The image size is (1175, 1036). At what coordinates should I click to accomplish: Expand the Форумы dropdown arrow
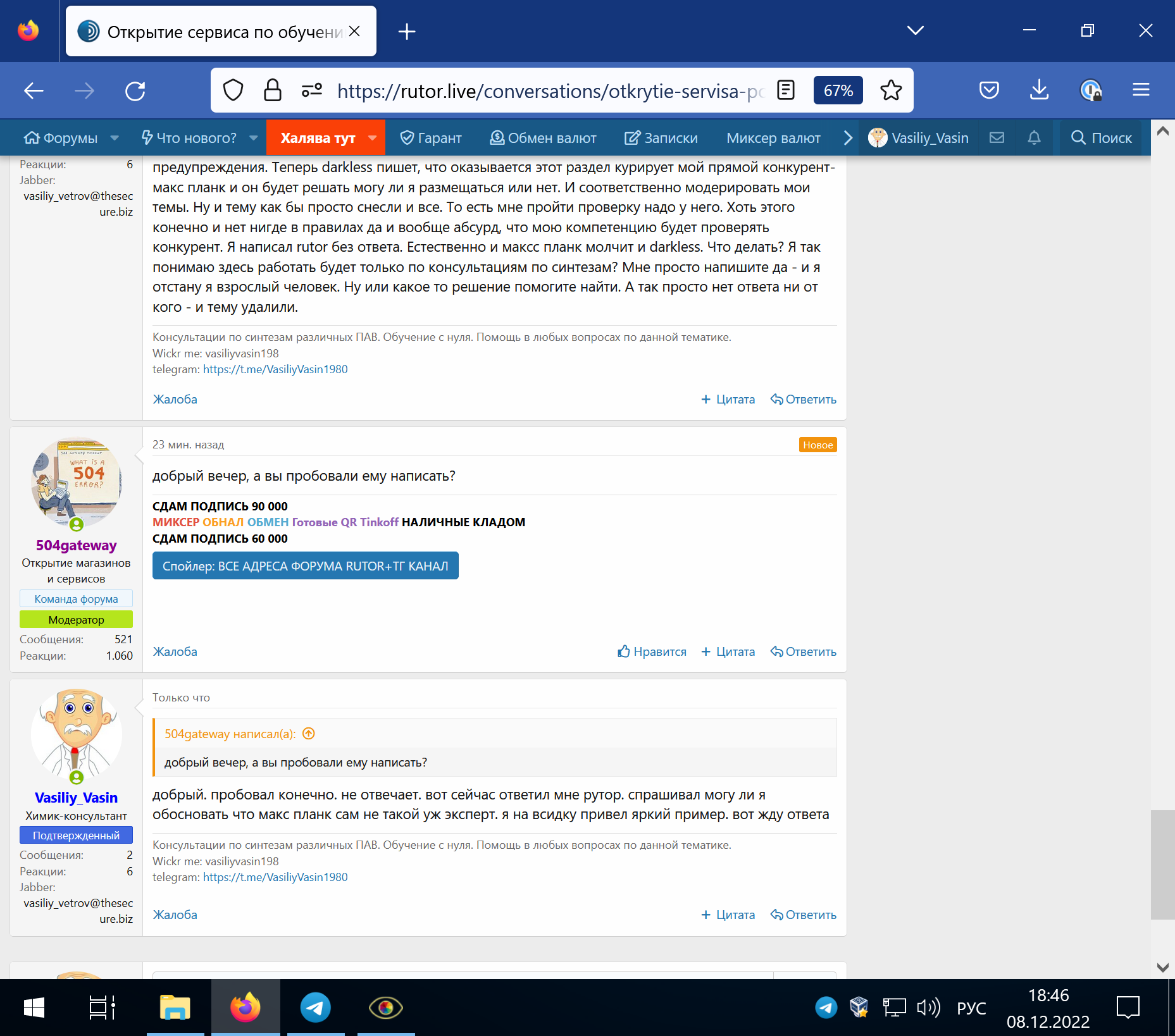(115, 138)
